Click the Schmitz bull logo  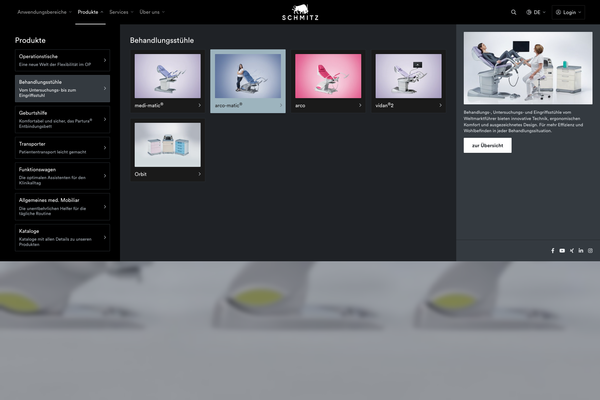click(x=300, y=12)
